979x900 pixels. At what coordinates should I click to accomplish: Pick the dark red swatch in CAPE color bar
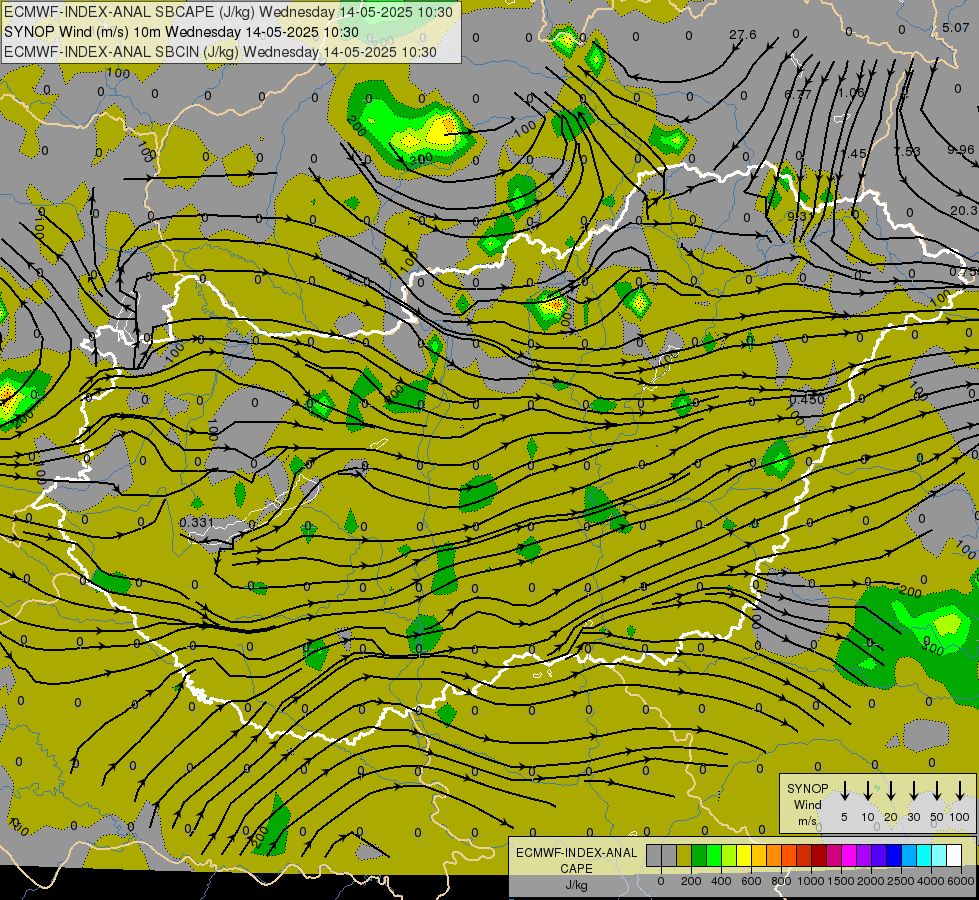tap(819, 855)
